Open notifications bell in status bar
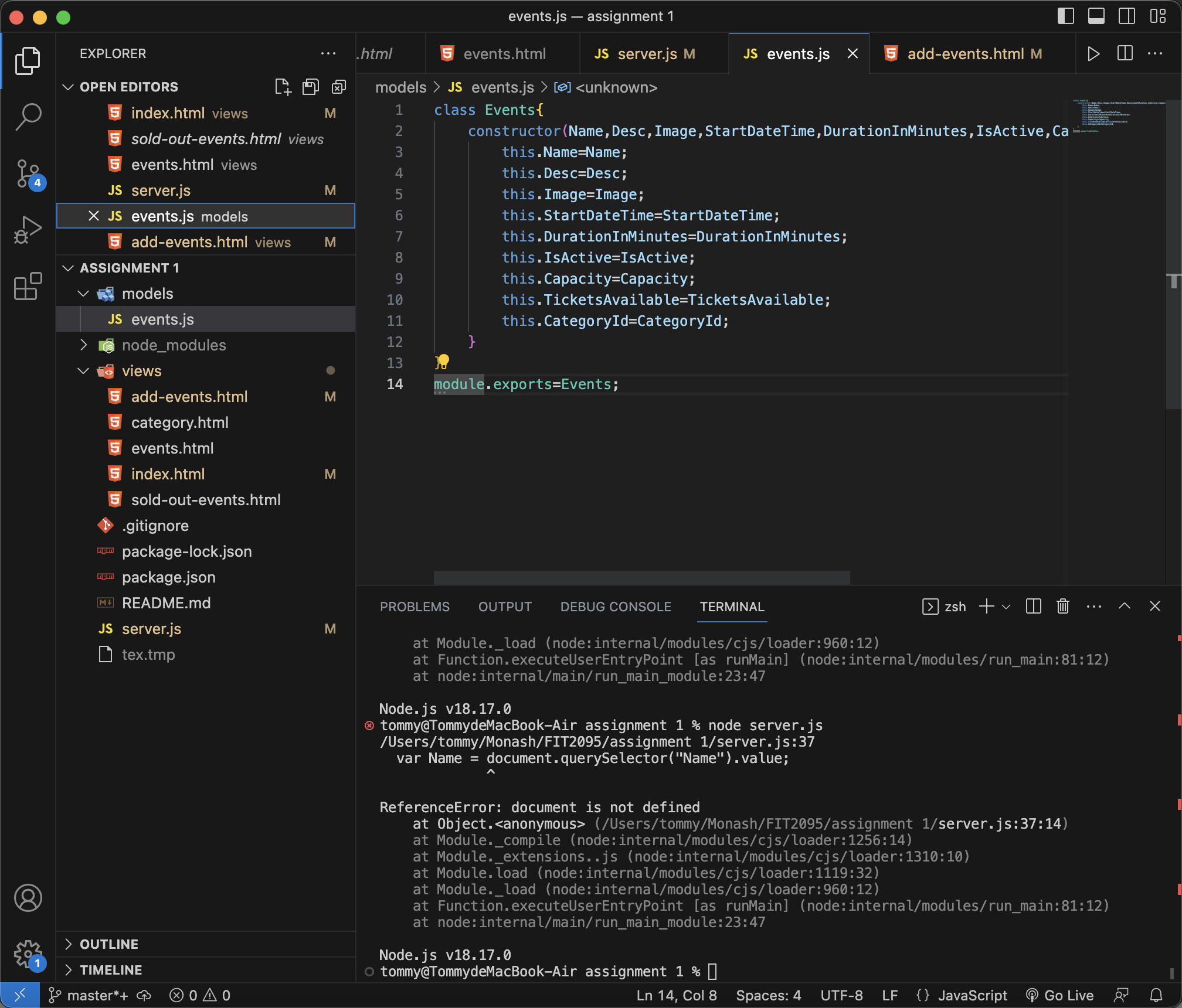 (x=1156, y=995)
